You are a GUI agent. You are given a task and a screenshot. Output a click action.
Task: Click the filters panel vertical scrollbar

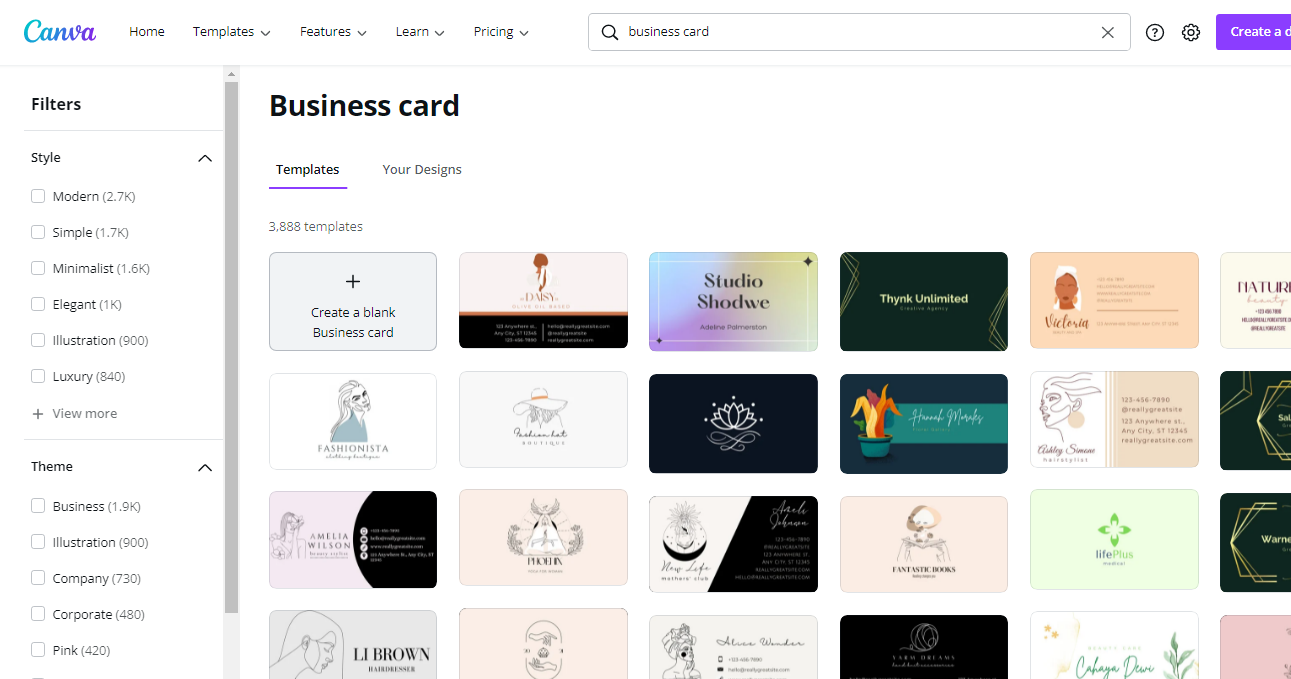point(231,347)
